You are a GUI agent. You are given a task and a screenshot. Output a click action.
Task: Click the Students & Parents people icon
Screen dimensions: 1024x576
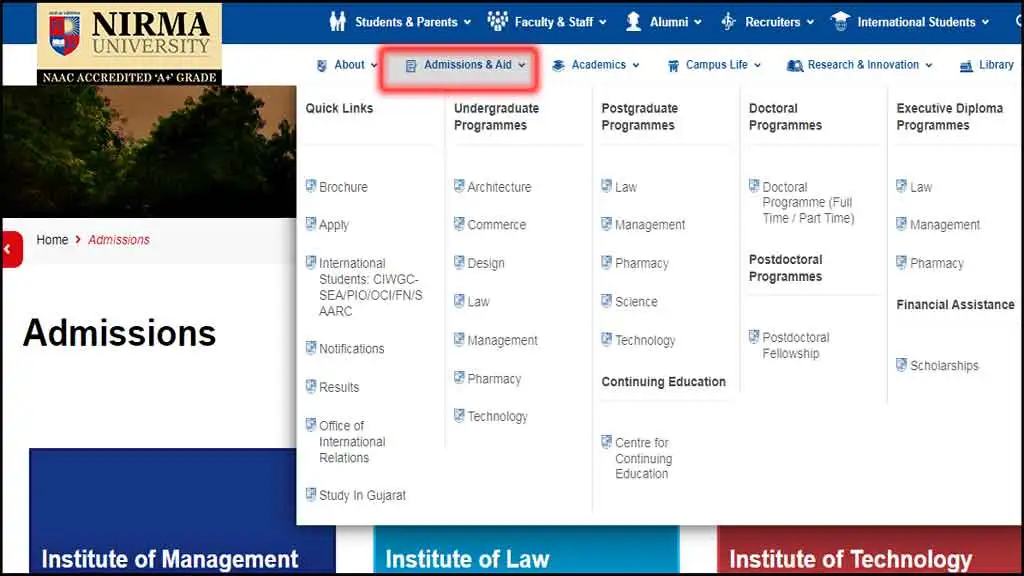coord(338,21)
